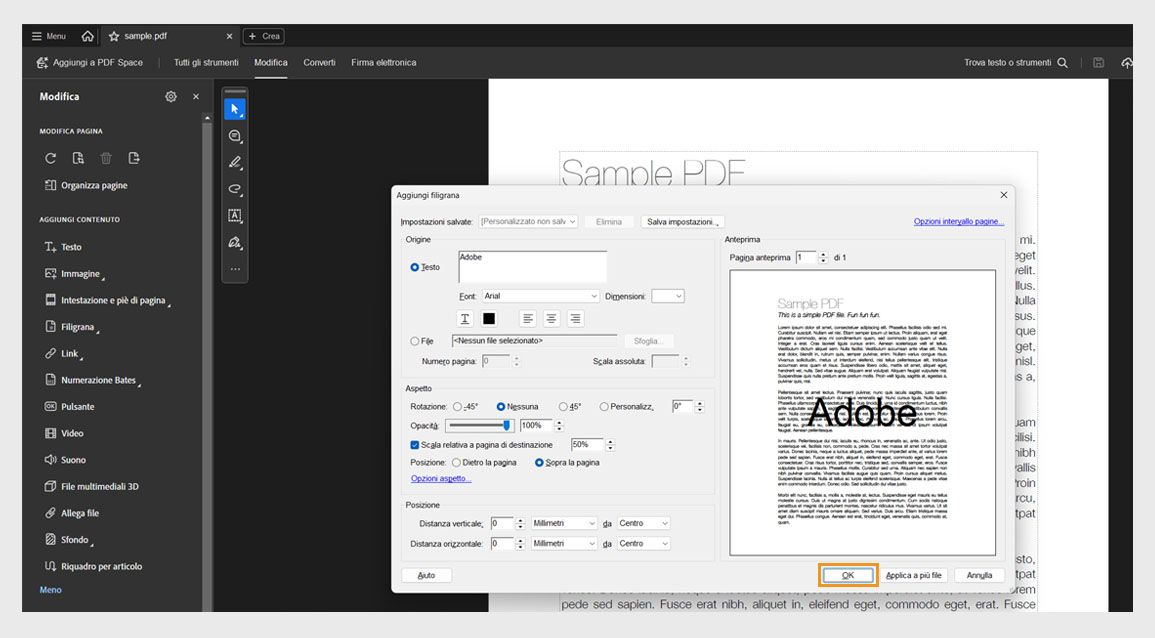Viewport: 1155px width, 638px height.
Task: Switch to the Converti tab
Action: pyautogui.click(x=319, y=61)
